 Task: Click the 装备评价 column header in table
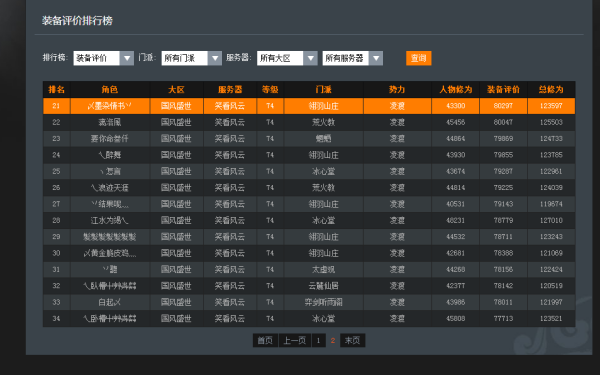coord(503,90)
